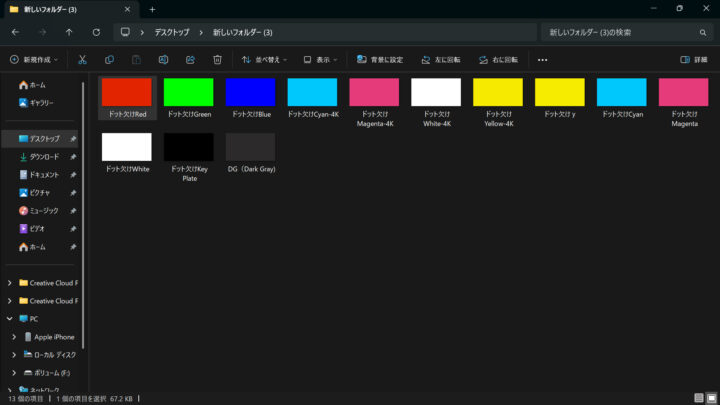Screen dimensions: 720x405
Task: Click the Rename icon in toolbar
Action: (163, 60)
